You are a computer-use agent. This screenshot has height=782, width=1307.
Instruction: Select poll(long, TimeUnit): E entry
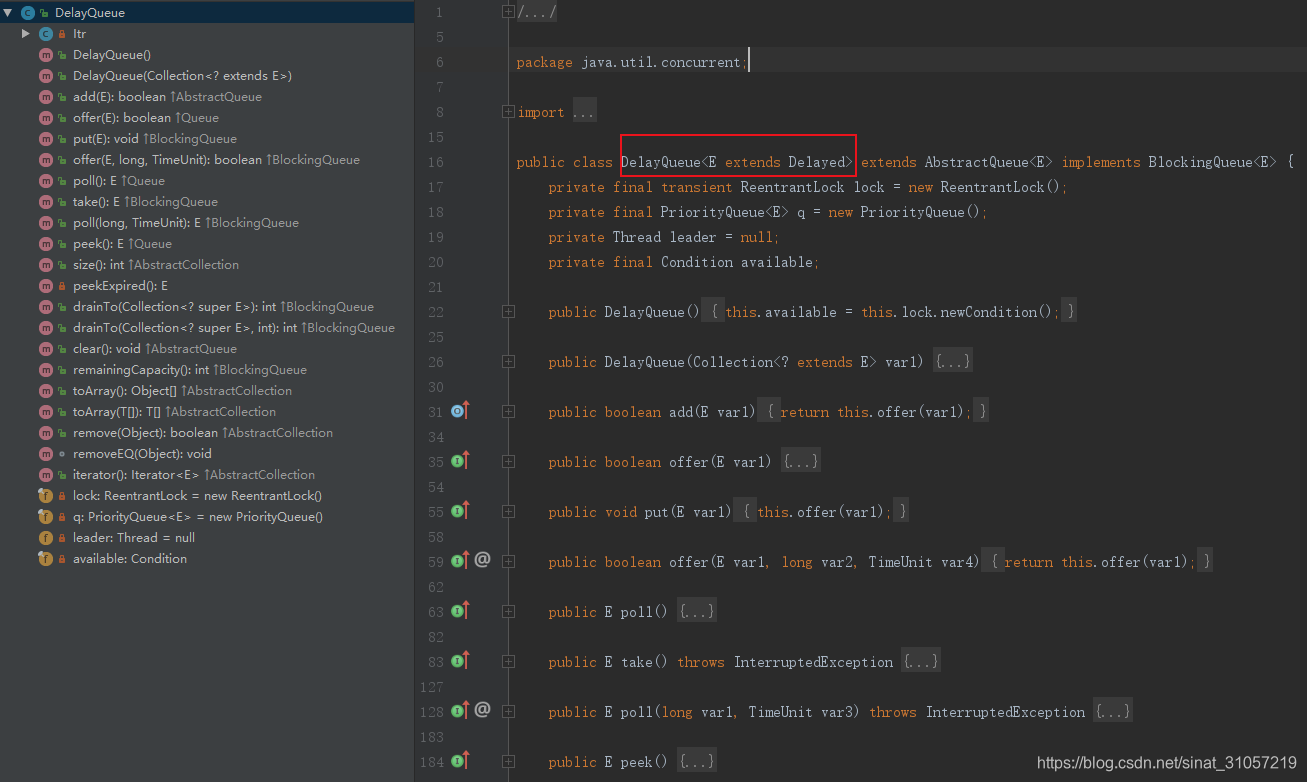(186, 223)
